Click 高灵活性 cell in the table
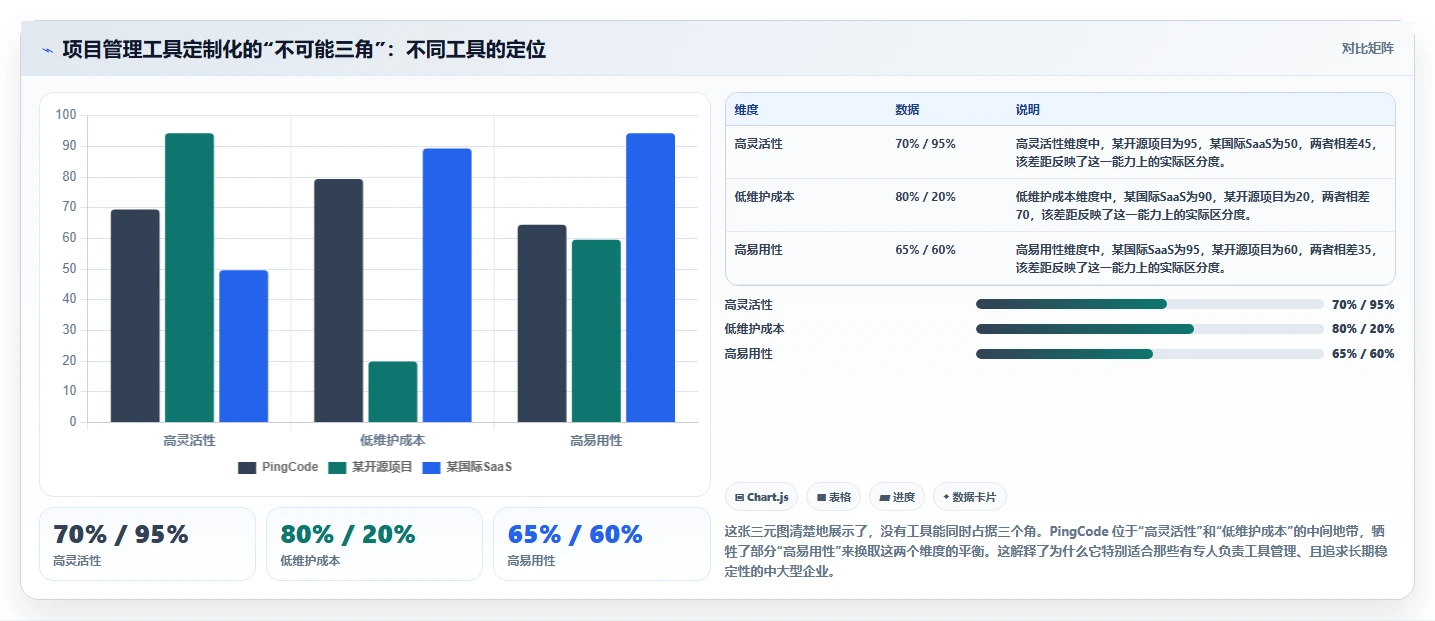This screenshot has height=621, width=1435. point(758,144)
